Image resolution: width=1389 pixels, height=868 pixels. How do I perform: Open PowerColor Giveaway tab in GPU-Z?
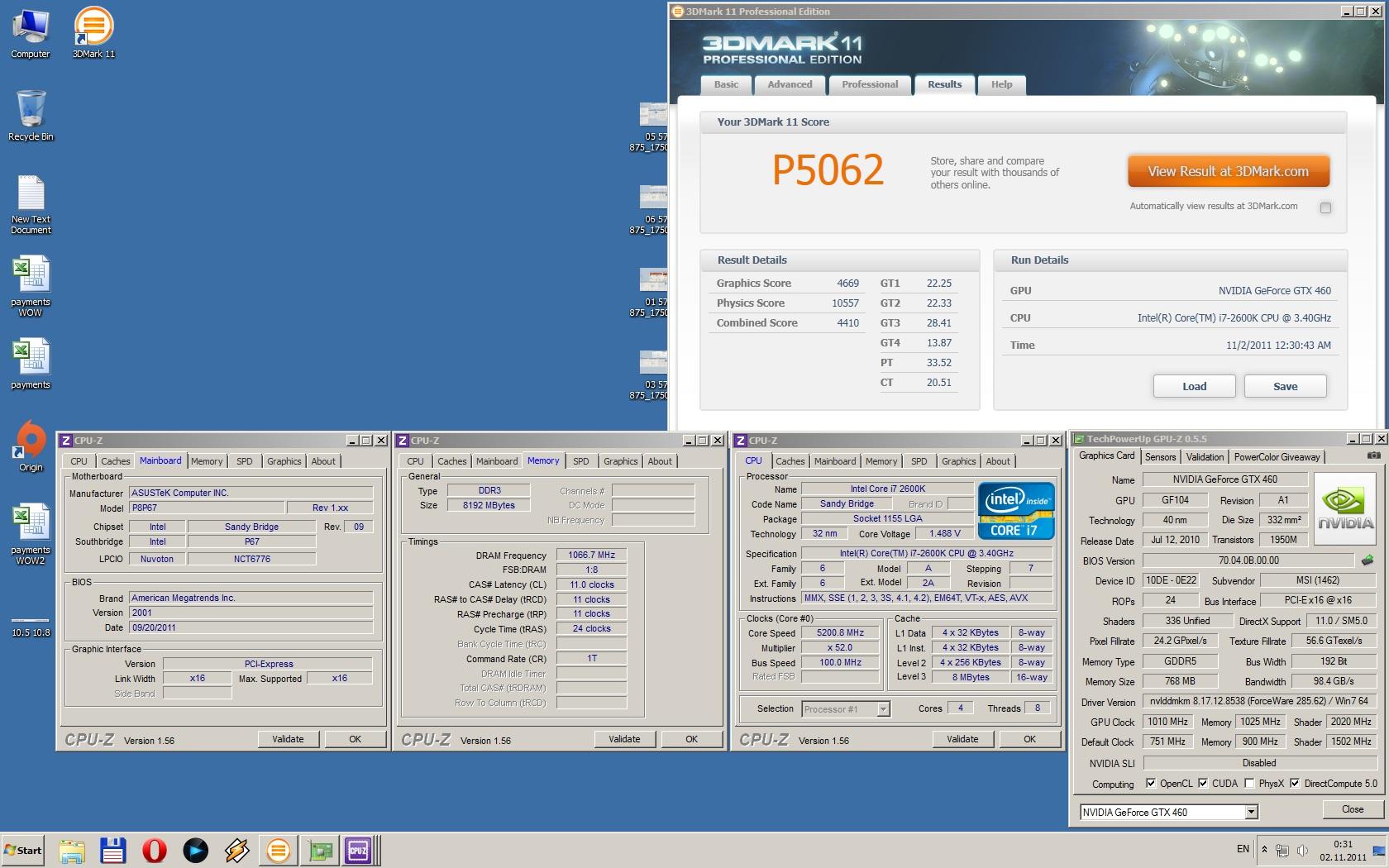click(1277, 457)
